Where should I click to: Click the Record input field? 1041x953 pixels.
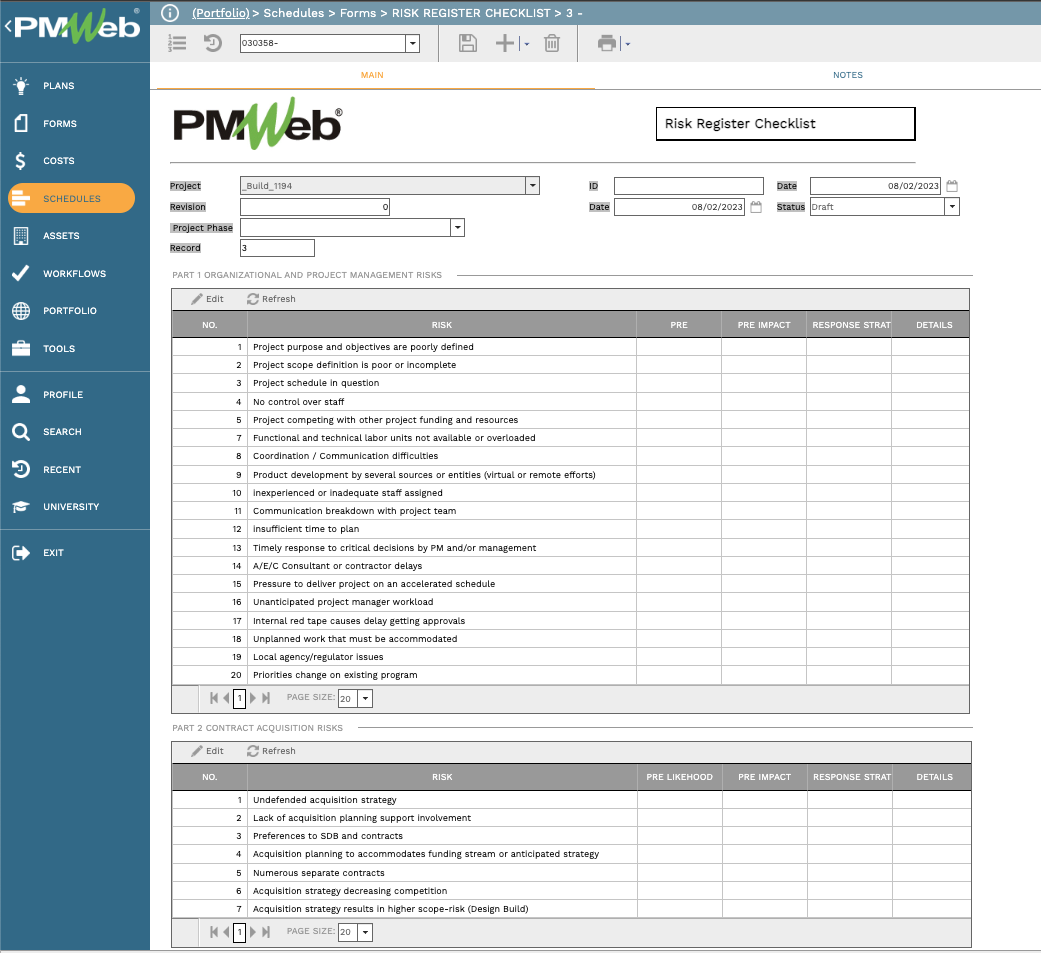click(277, 248)
